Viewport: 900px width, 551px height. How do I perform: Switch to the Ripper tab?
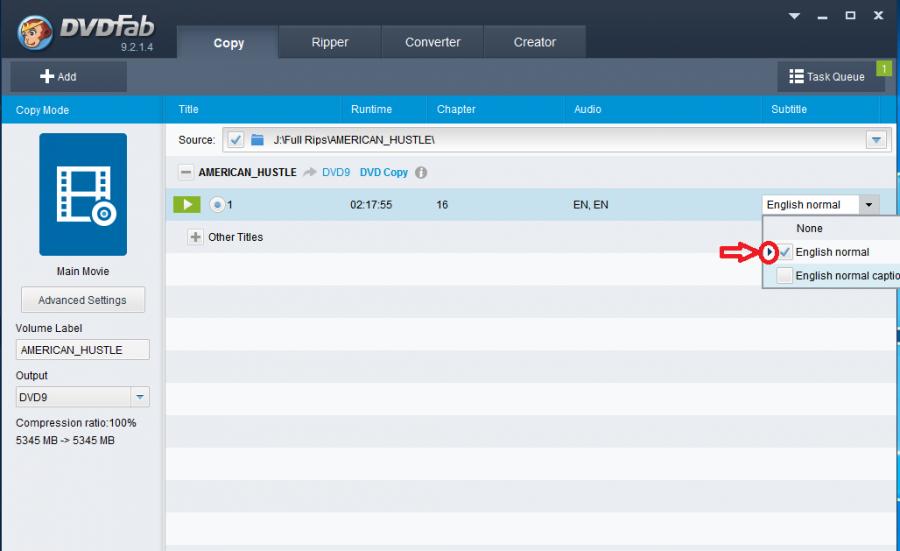[x=330, y=42]
